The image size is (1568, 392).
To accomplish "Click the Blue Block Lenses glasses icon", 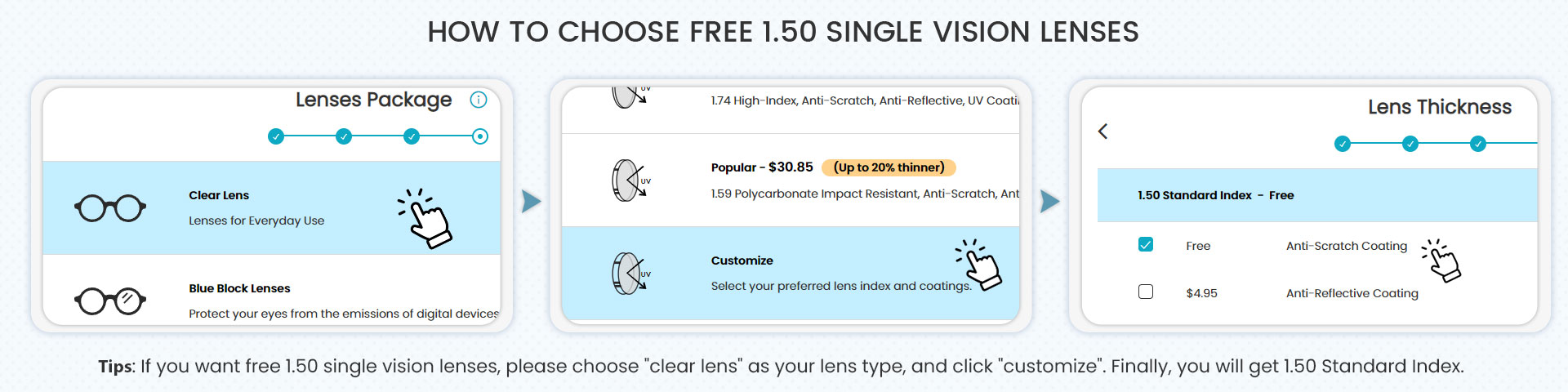I will click(110, 301).
